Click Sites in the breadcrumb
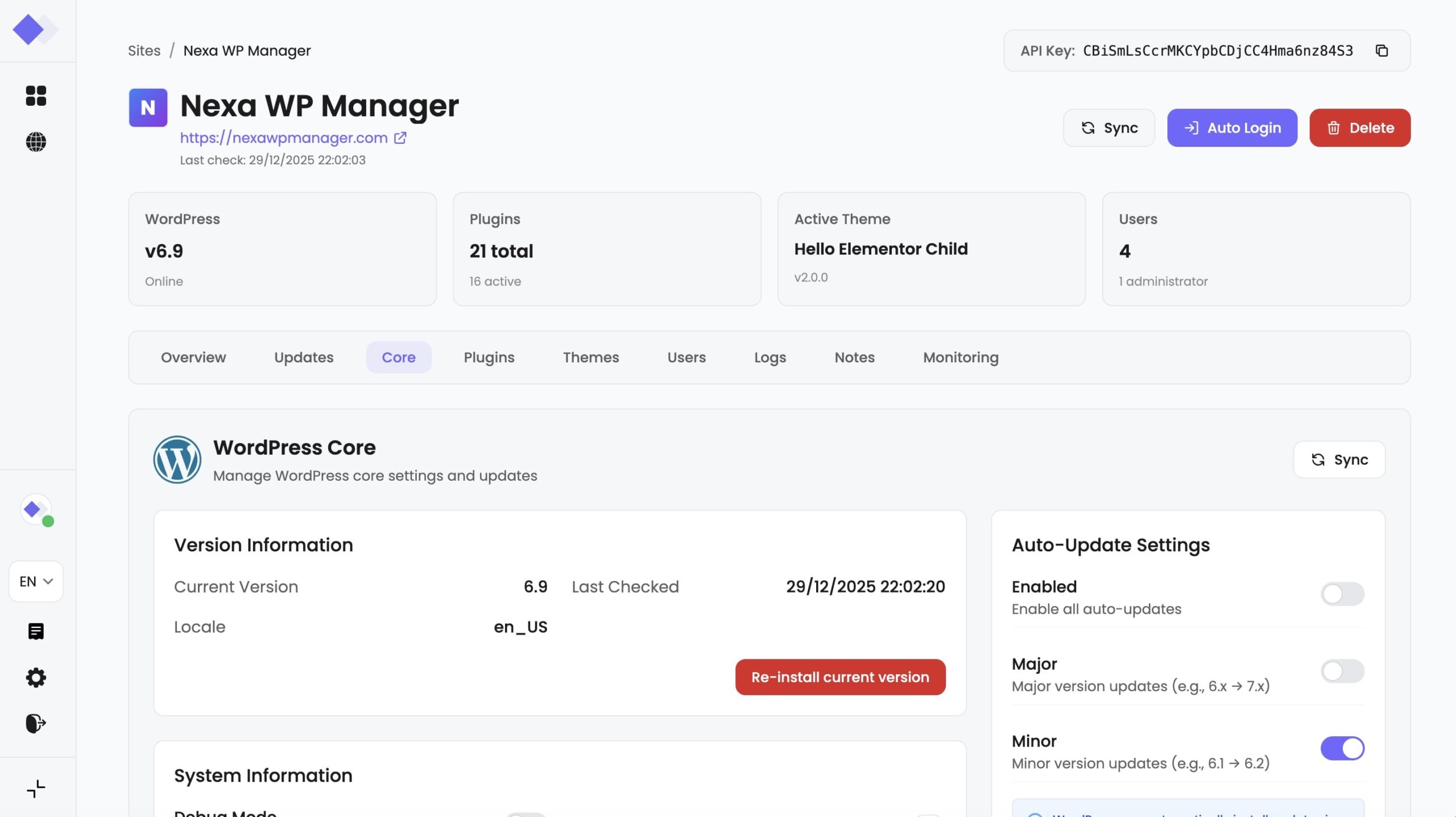This screenshot has height=817, width=1456. (x=144, y=51)
